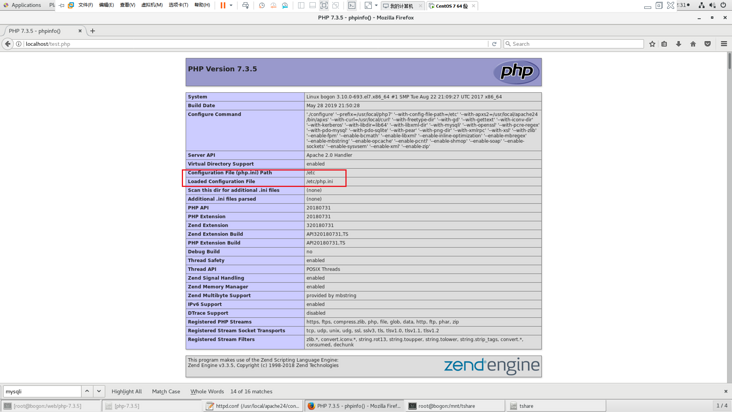Close the PHP 7.3.5 - phpinfo() Firefox tab

click(80, 31)
